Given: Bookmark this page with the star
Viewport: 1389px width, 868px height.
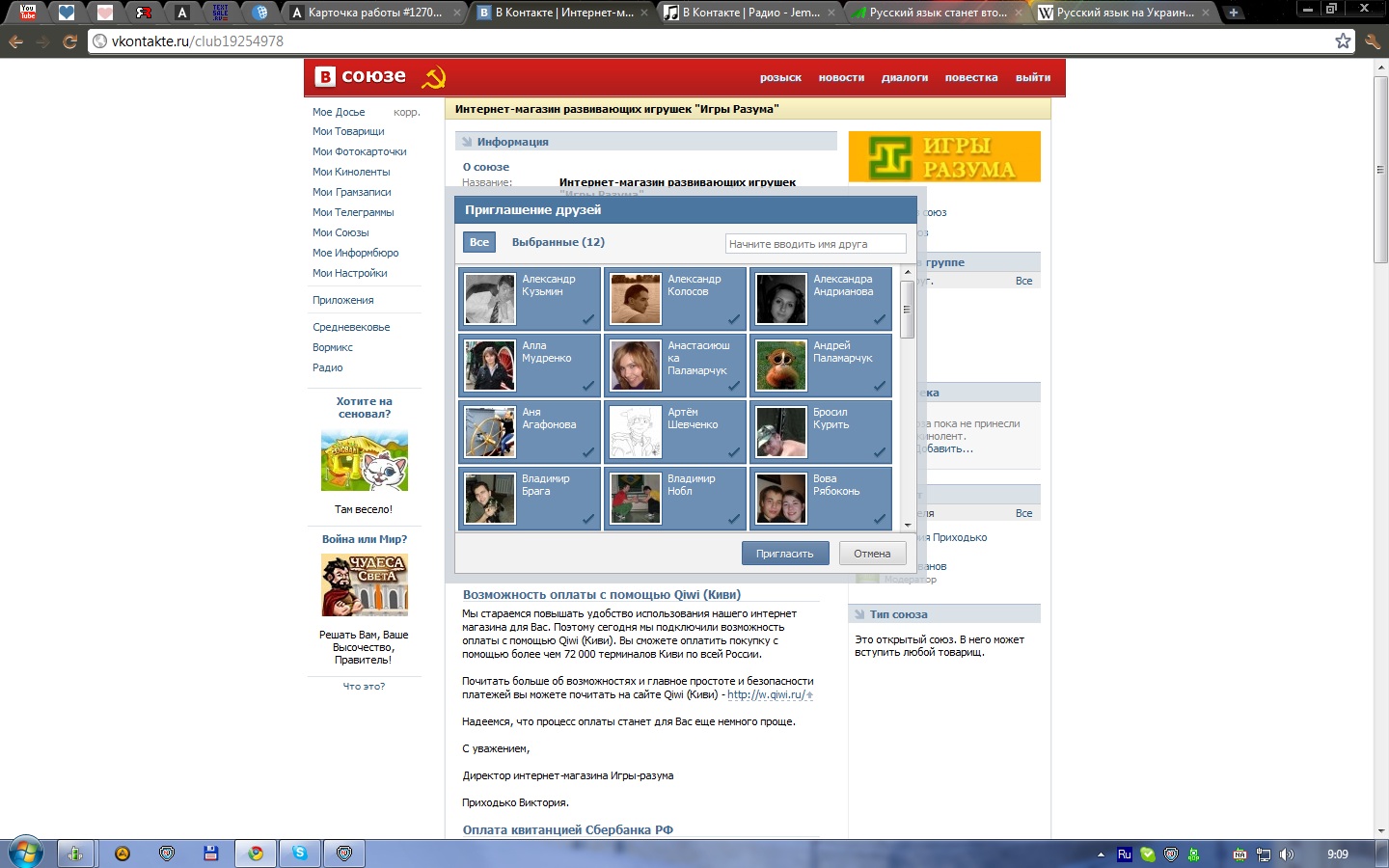Looking at the screenshot, I should pyautogui.click(x=1343, y=41).
